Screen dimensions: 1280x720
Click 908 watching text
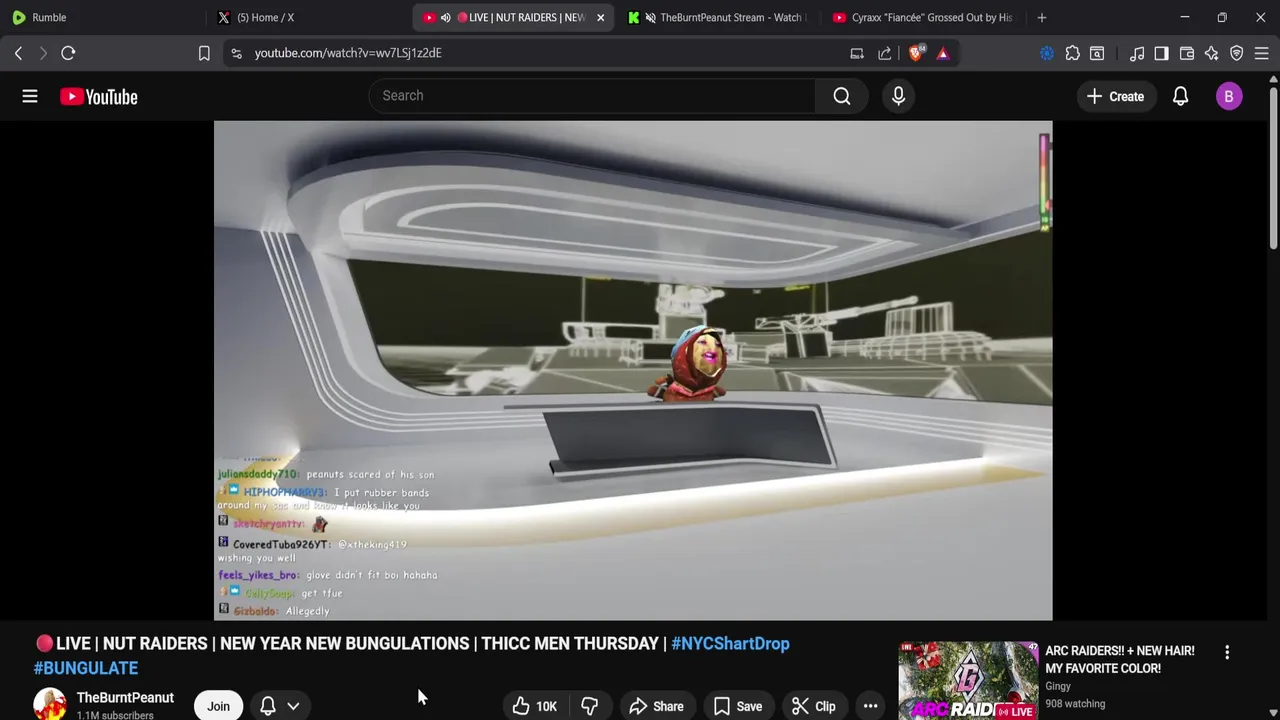[1075, 704]
